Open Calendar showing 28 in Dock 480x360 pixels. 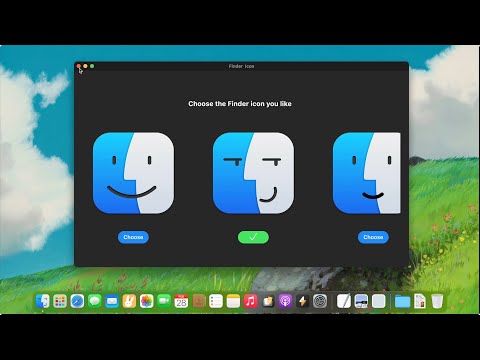(181, 301)
